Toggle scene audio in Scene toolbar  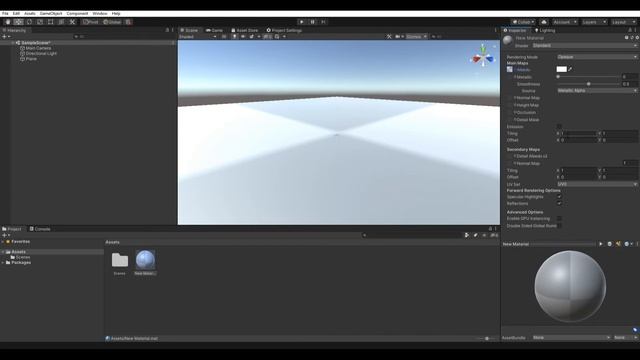(243, 37)
